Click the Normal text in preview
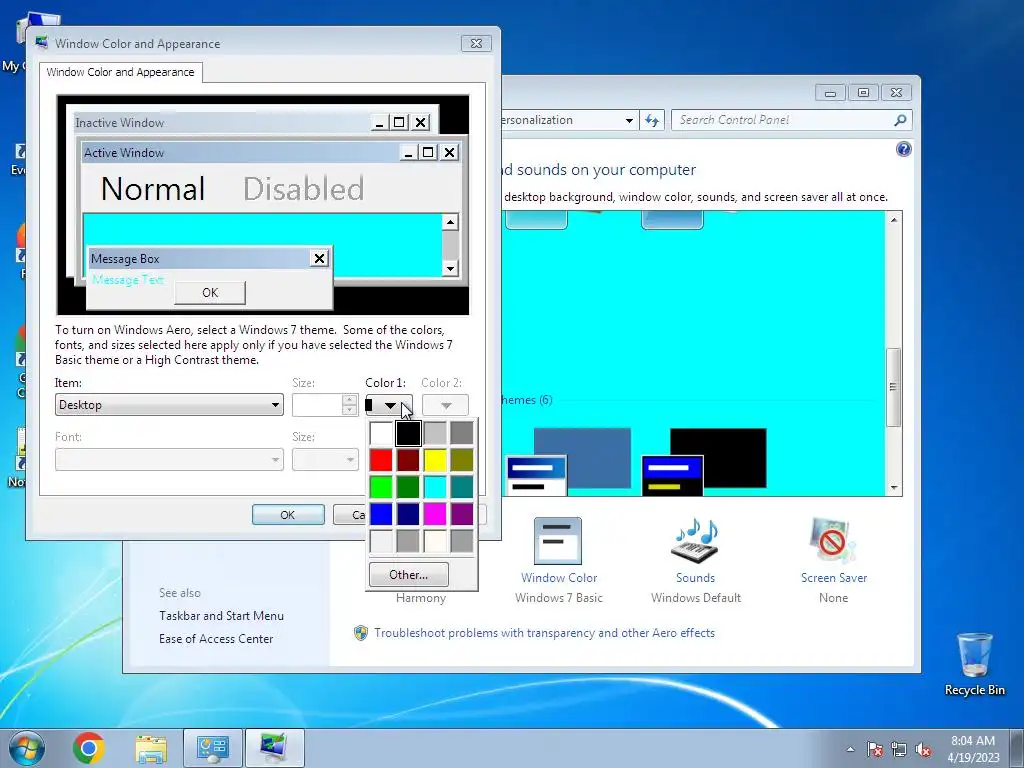Viewport: 1024px width, 768px height. [153, 189]
